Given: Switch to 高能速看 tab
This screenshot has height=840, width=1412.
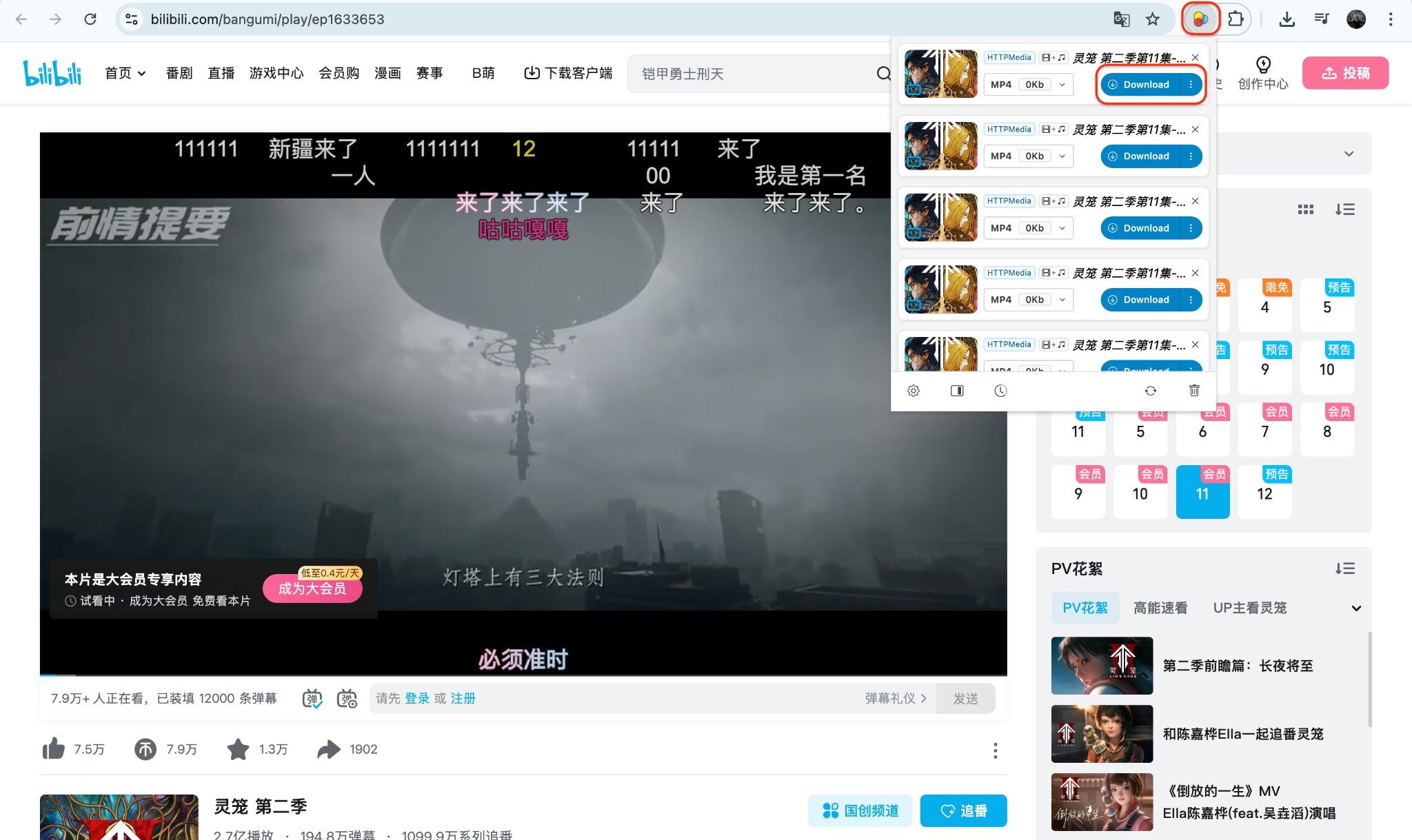Looking at the screenshot, I should coord(1160,608).
